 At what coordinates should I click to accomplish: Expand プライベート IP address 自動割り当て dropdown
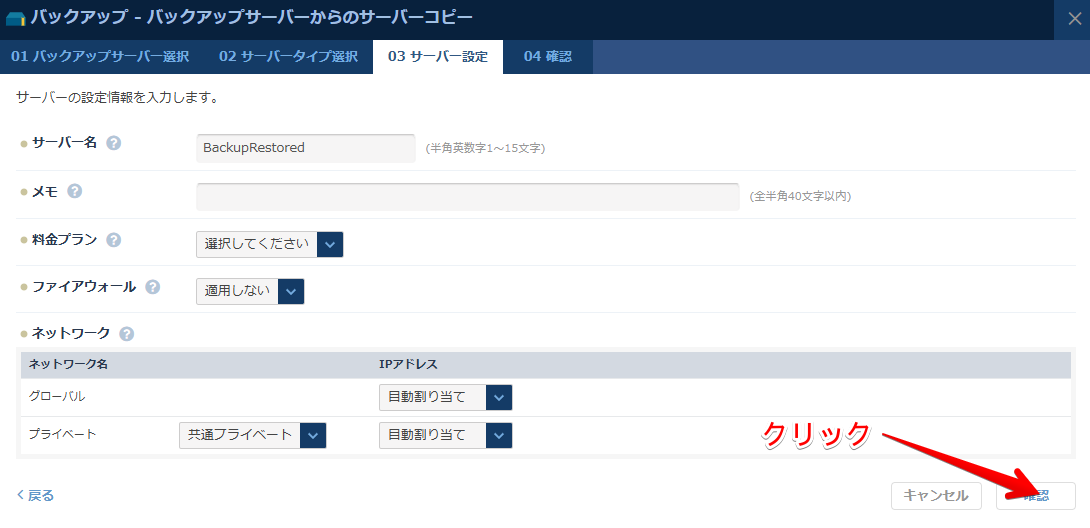pyautogui.click(x=445, y=435)
